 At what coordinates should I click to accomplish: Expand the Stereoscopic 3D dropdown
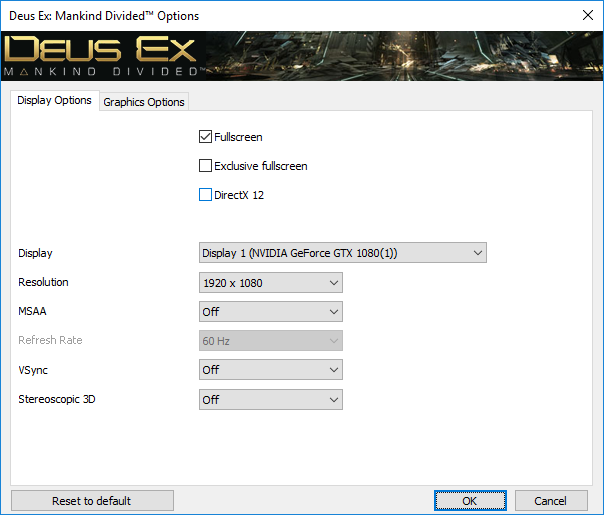coord(271,399)
